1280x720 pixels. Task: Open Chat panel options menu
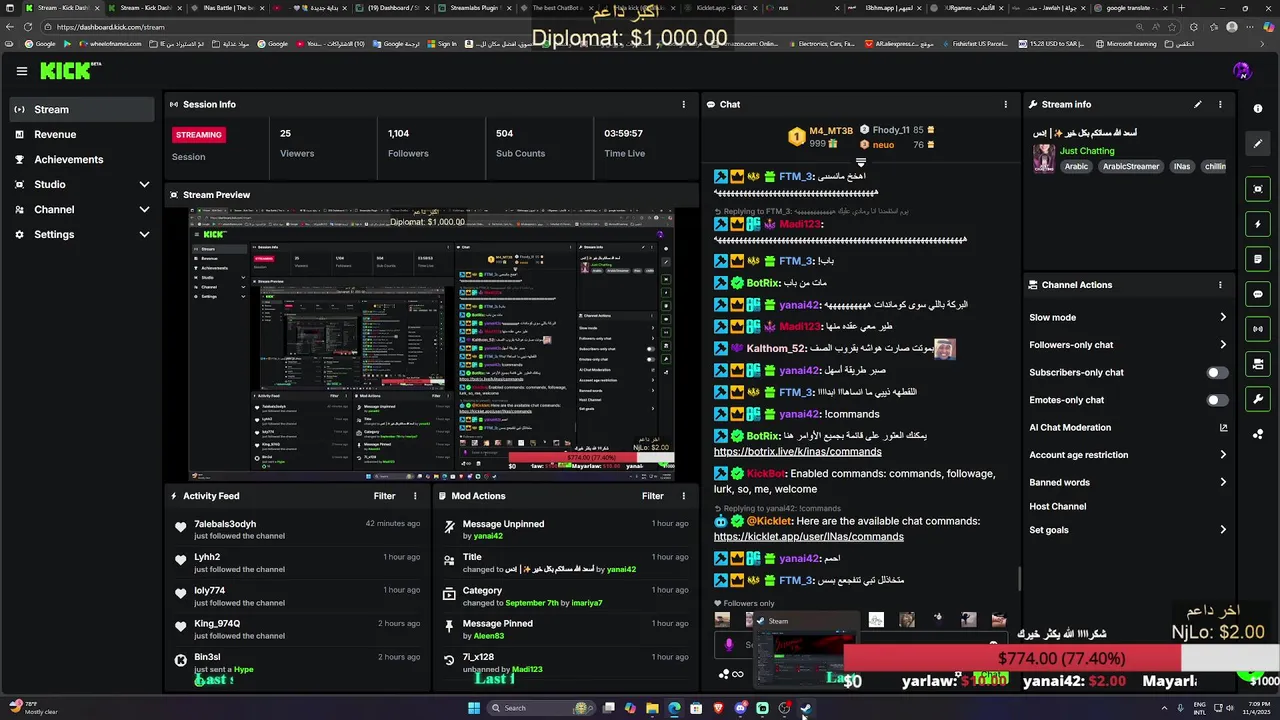tap(1006, 104)
